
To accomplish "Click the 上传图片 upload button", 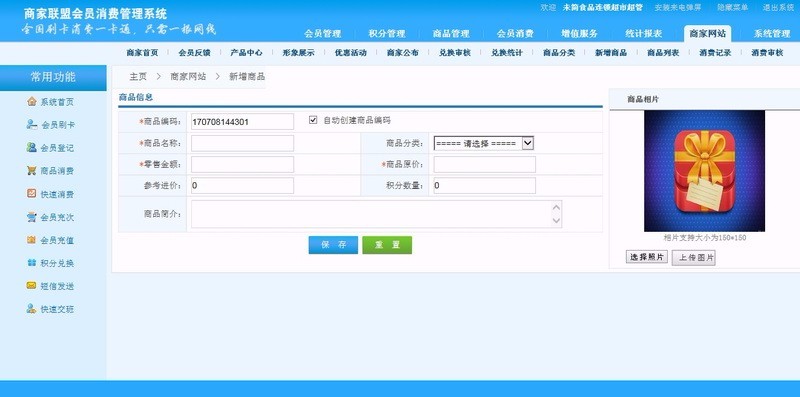I will tap(694, 258).
